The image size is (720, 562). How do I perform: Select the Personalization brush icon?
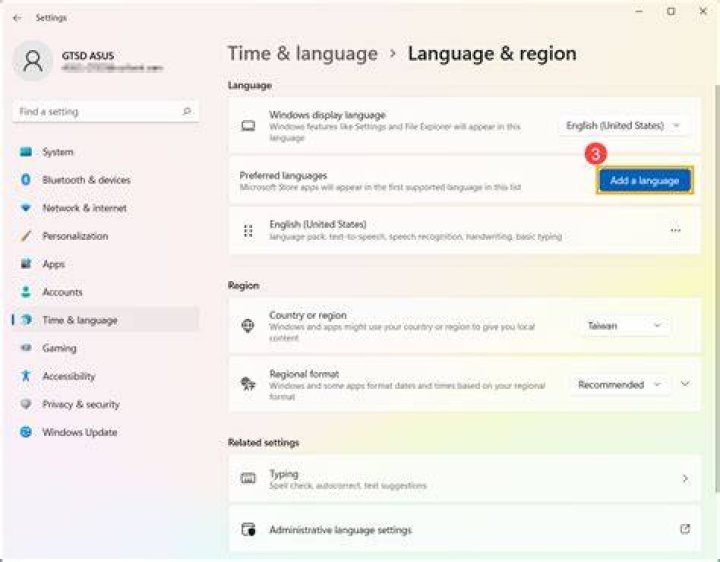(x=26, y=236)
